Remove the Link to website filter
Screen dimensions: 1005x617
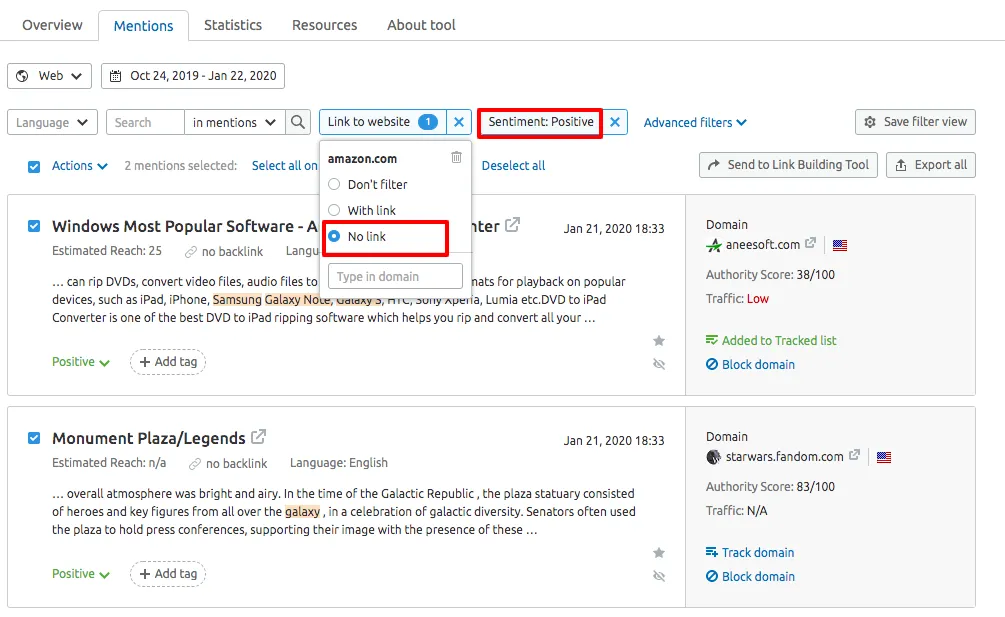pyautogui.click(x=459, y=122)
